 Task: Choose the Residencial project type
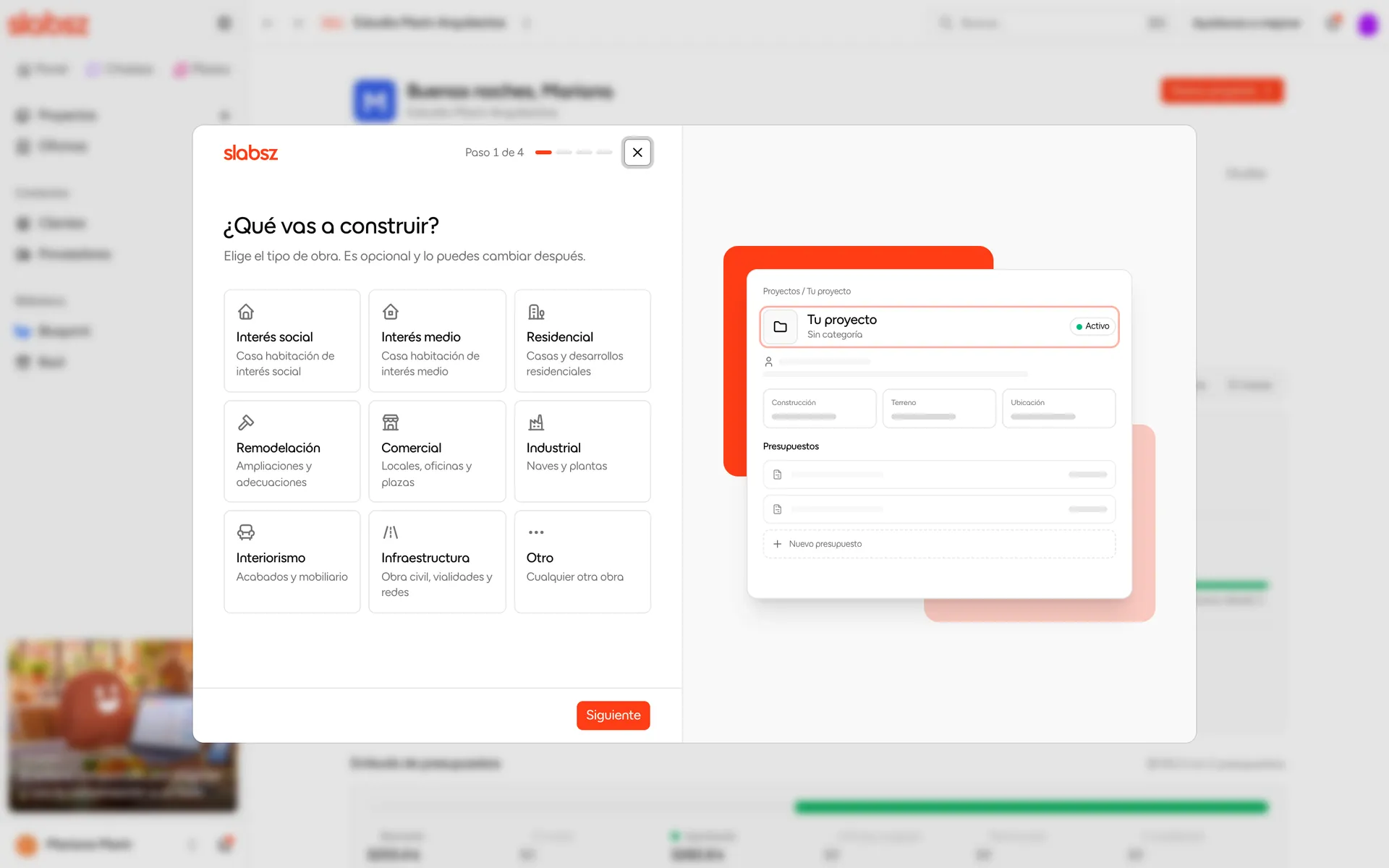[x=582, y=341]
